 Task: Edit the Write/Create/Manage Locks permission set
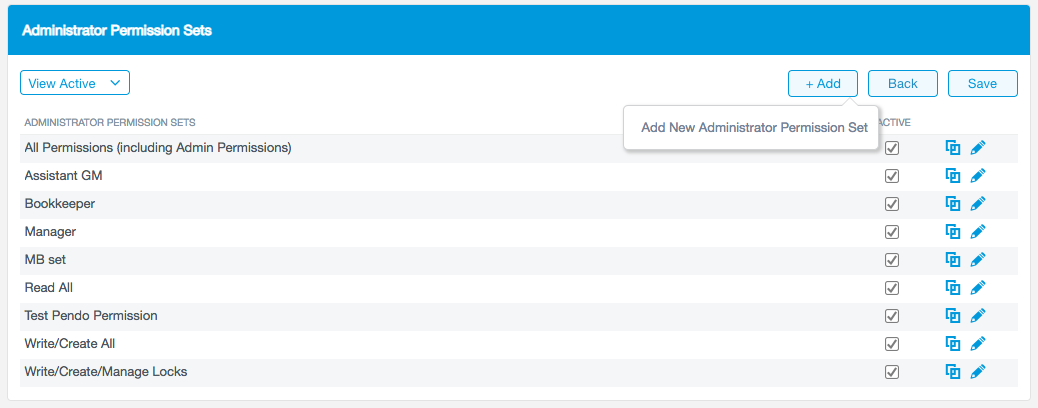point(978,372)
